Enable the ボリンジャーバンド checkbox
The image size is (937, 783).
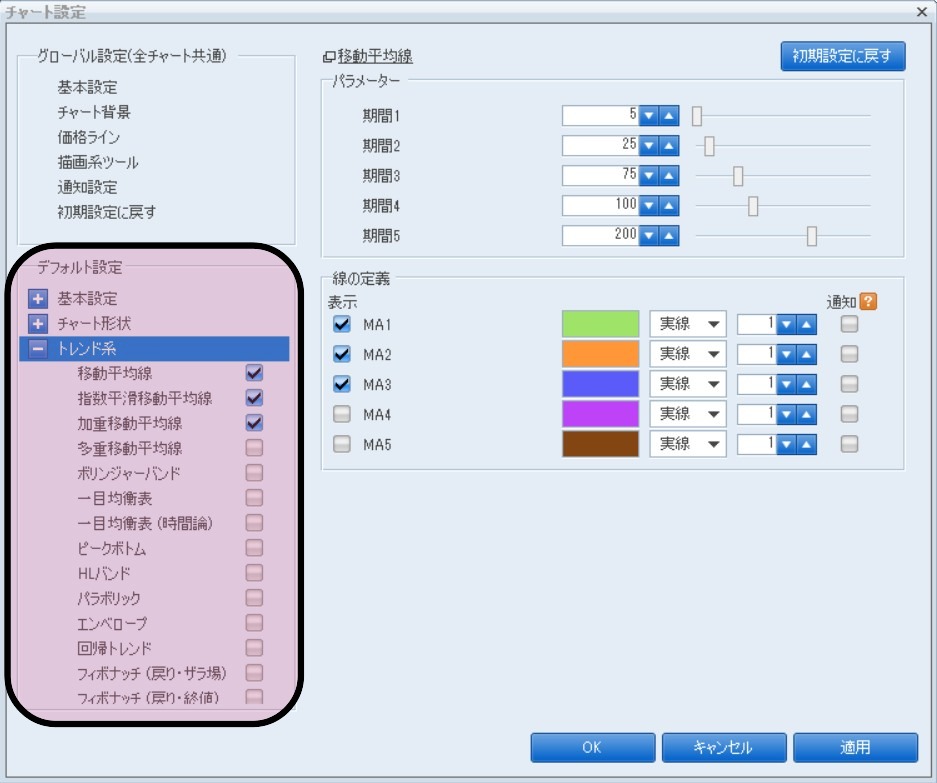coord(254,473)
